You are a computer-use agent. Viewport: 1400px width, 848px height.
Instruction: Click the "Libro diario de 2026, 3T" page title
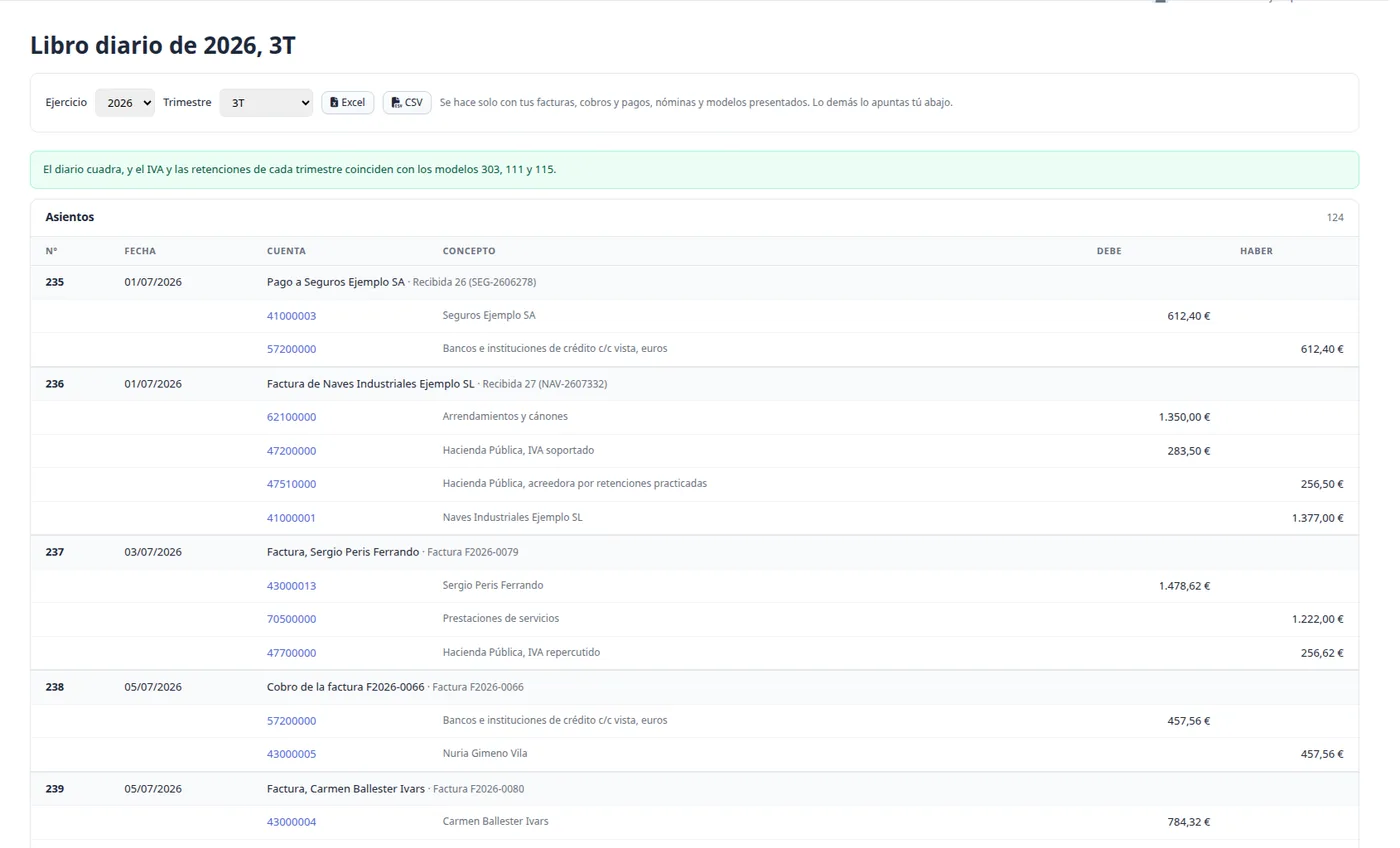pyautogui.click(x=163, y=45)
